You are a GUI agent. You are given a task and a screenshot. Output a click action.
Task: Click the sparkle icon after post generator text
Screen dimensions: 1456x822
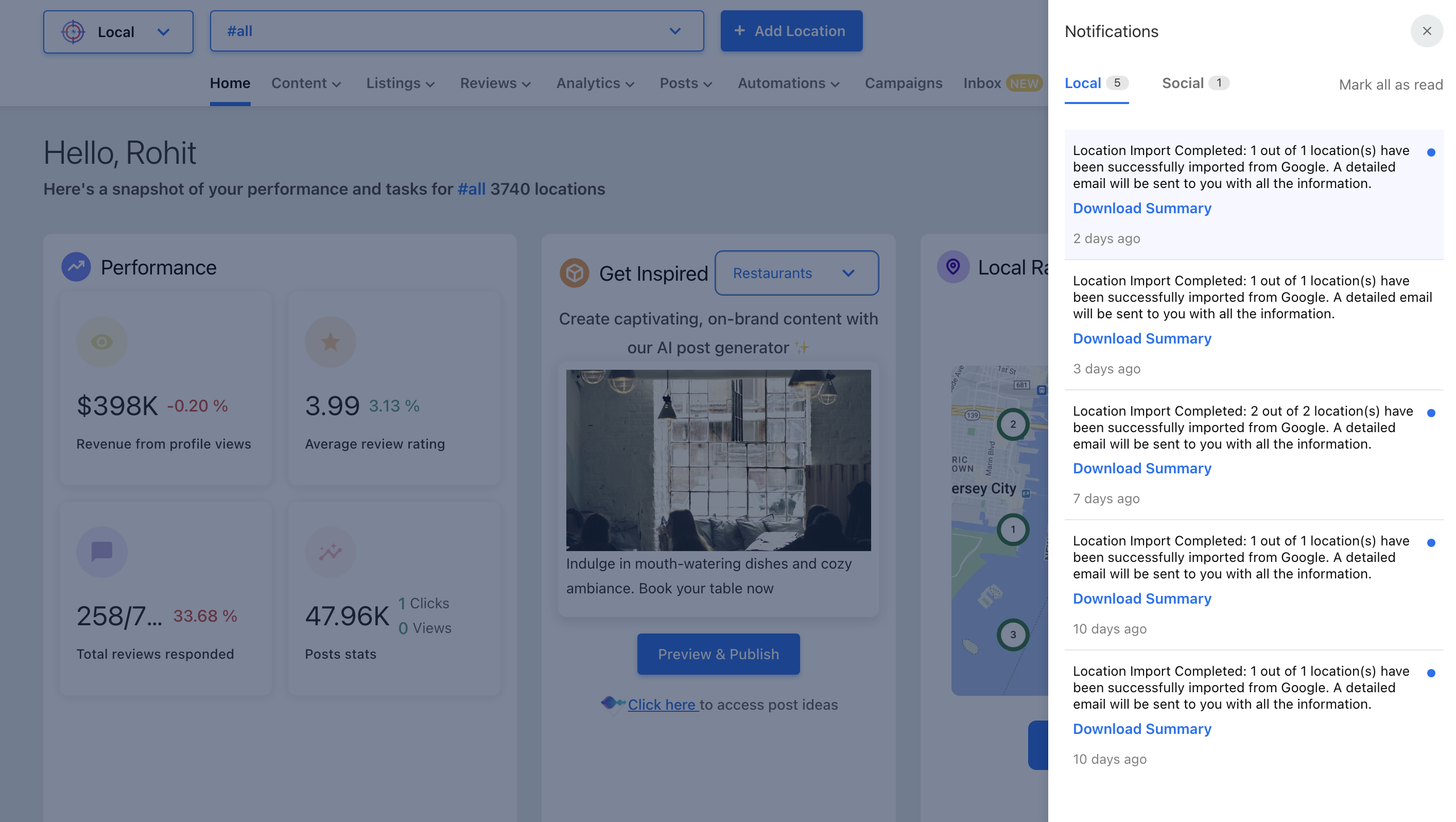[x=802, y=347]
